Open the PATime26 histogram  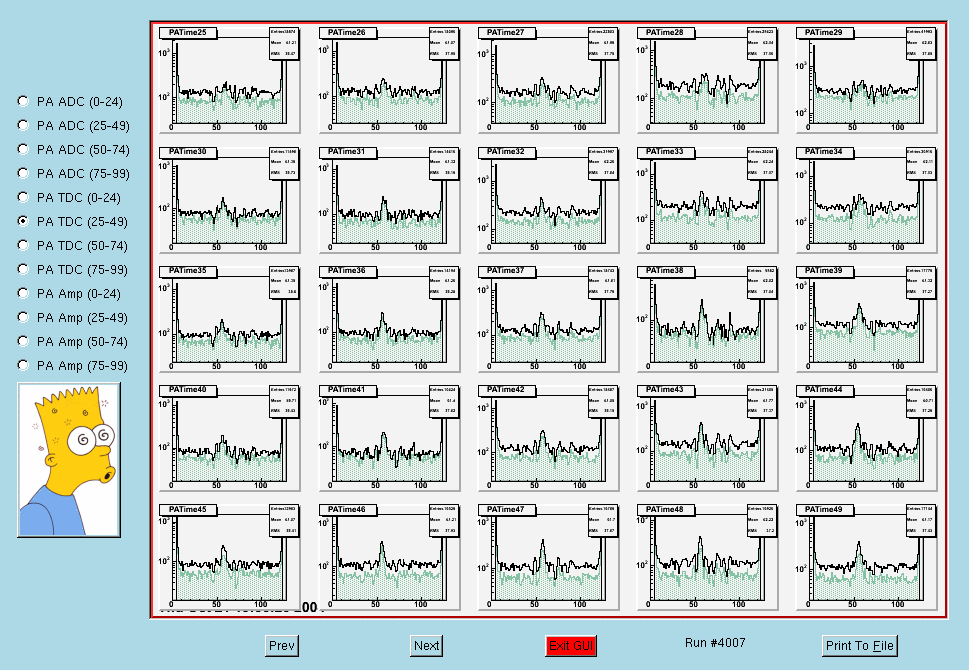tap(389, 80)
